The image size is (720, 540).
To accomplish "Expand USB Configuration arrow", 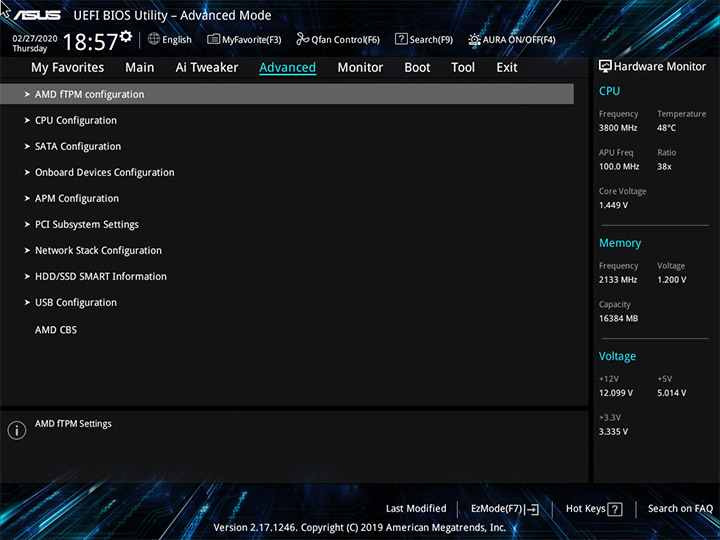I will tap(27, 303).
